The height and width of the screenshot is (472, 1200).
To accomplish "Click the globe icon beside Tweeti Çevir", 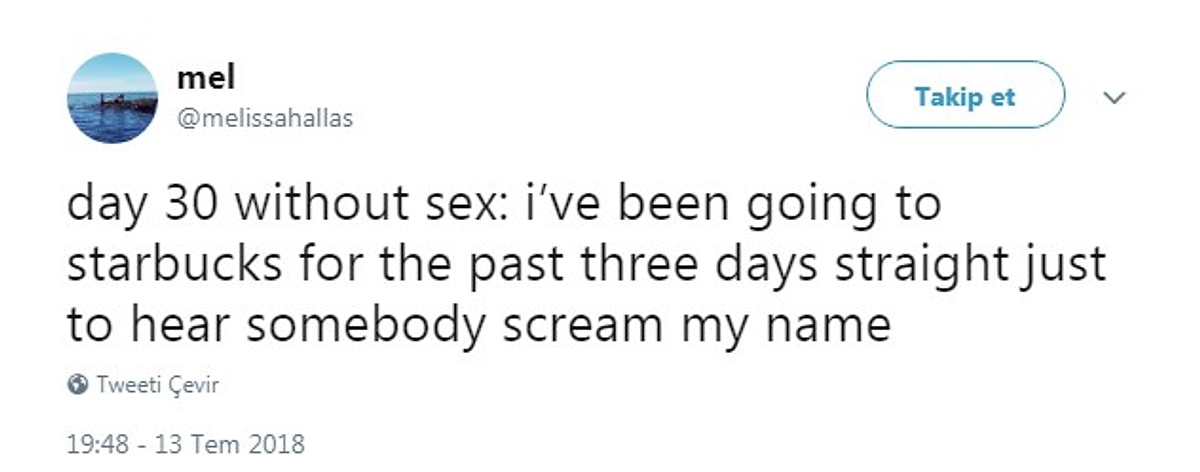I will point(76,384).
